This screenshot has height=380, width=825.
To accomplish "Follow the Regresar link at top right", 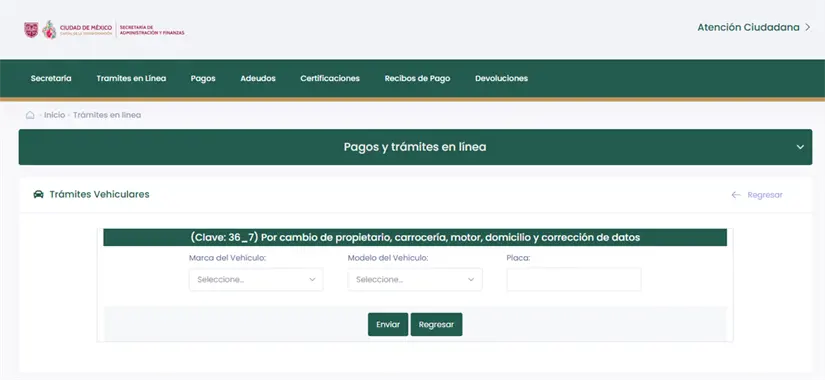I will pos(765,195).
